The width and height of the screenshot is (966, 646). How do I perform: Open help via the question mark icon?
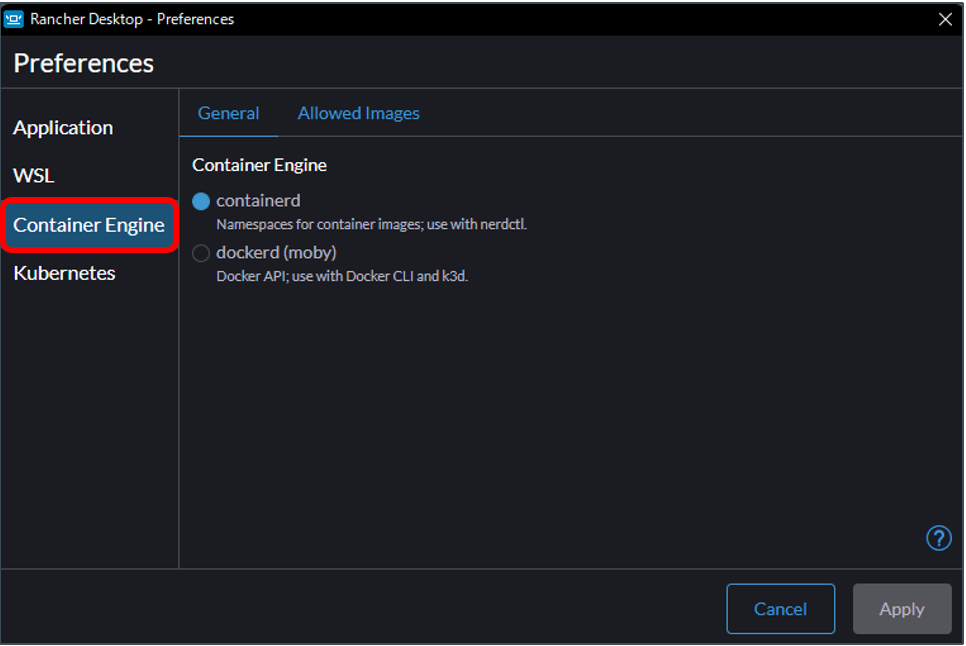click(x=938, y=539)
